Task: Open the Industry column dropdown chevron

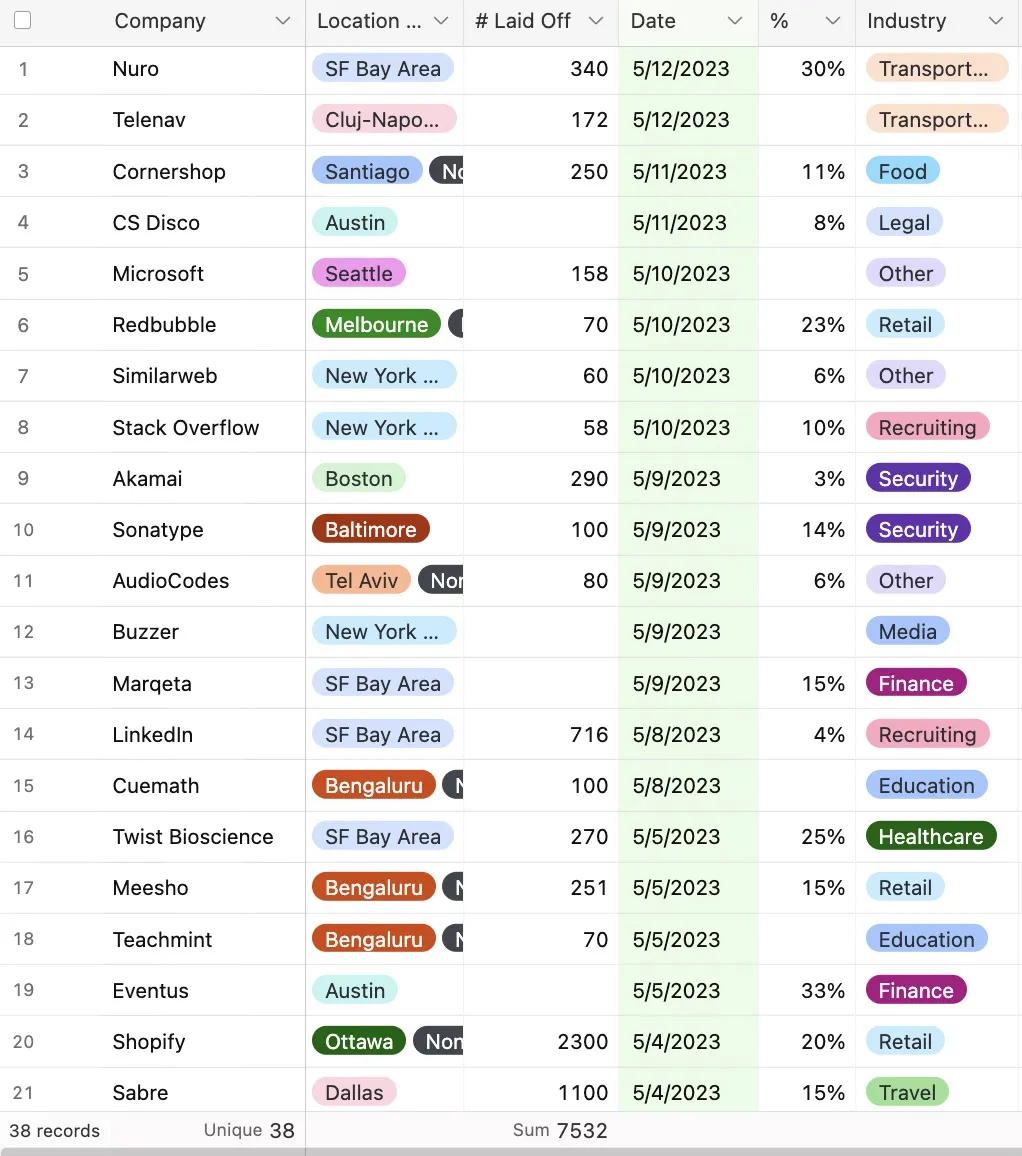Action: [995, 21]
